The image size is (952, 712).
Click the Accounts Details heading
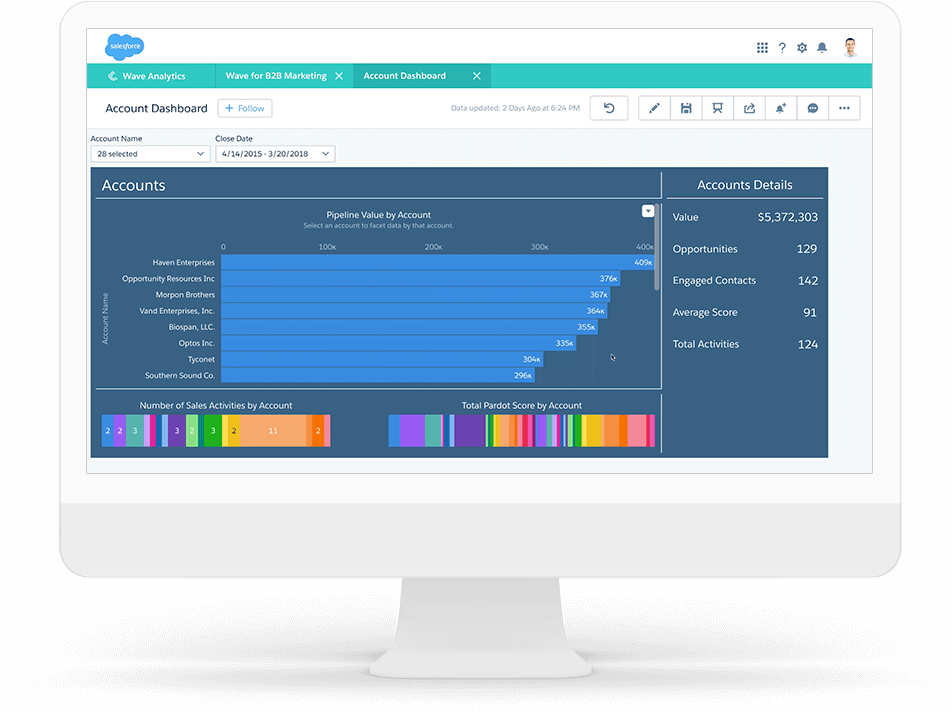744,185
